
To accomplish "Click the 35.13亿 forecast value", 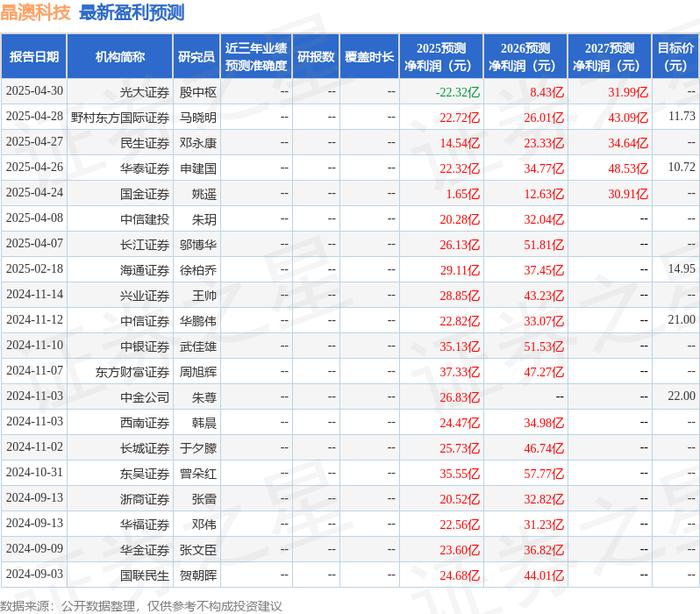I will (459, 347).
